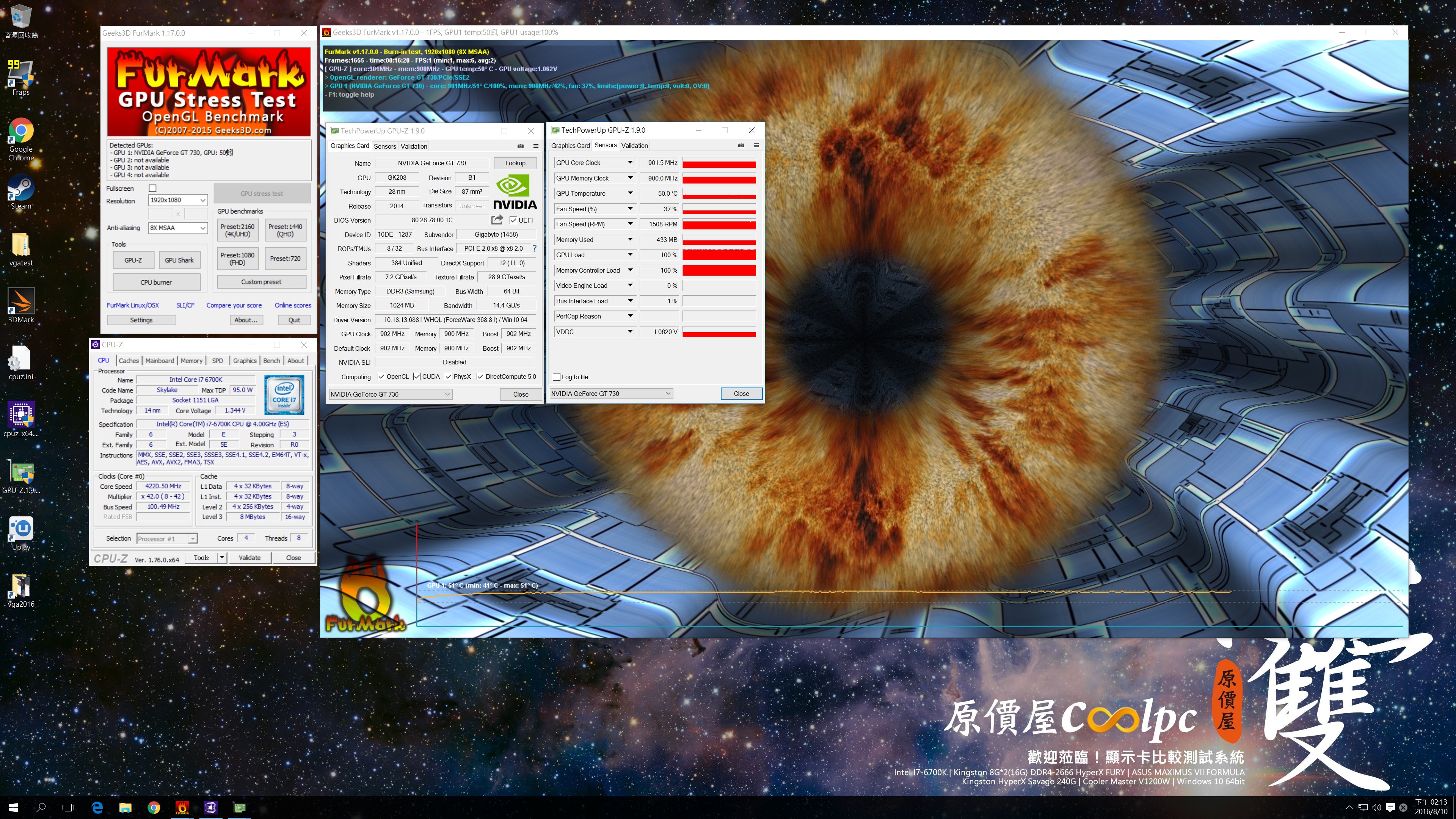Open the CPU-Z Tools dropdown arrow
Screen dimensions: 1456x819
pyautogui.click(x=222, y=558)
